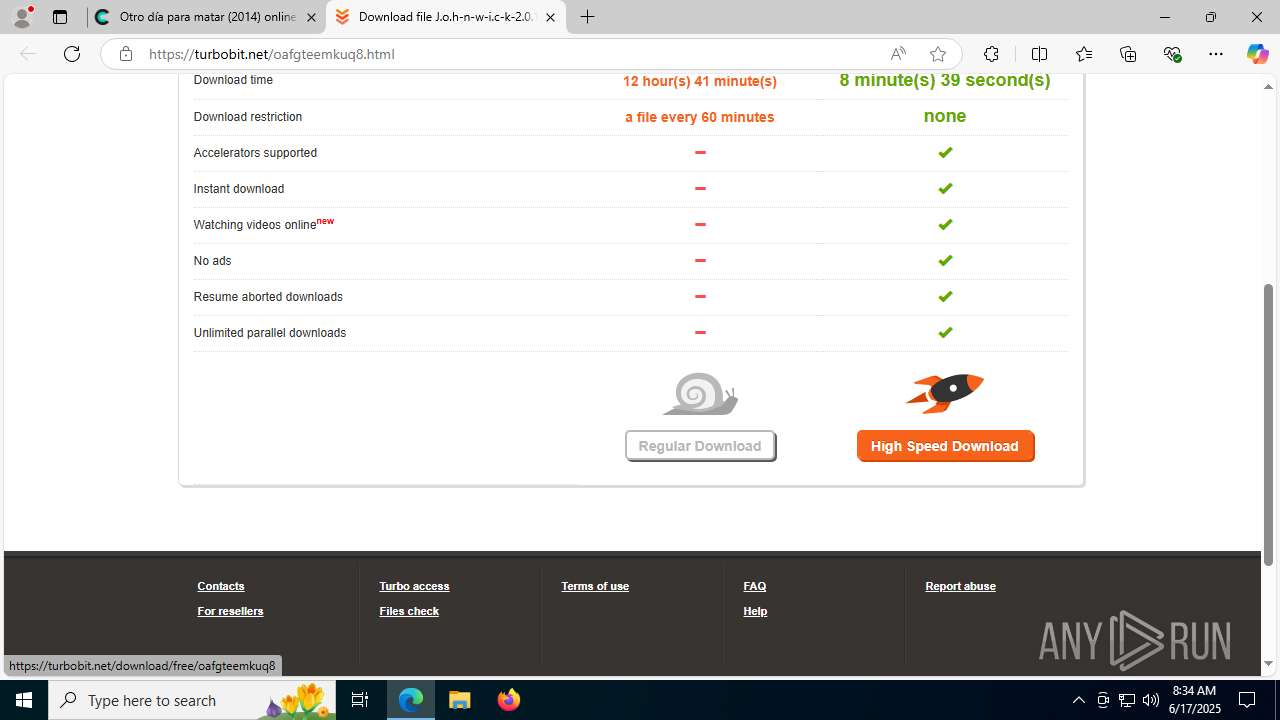
Task: Select 'a file every 60 minutes' text
Action: click(x=700, y=117)
